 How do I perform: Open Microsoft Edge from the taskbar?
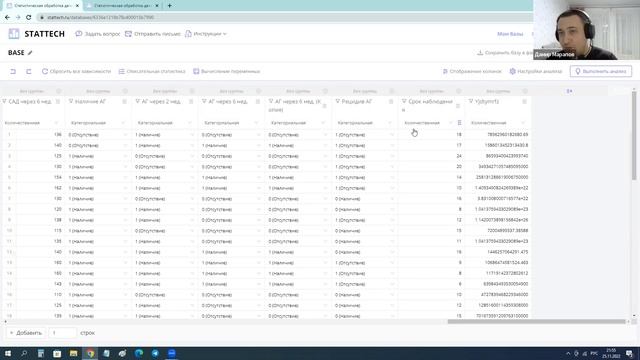139,353
